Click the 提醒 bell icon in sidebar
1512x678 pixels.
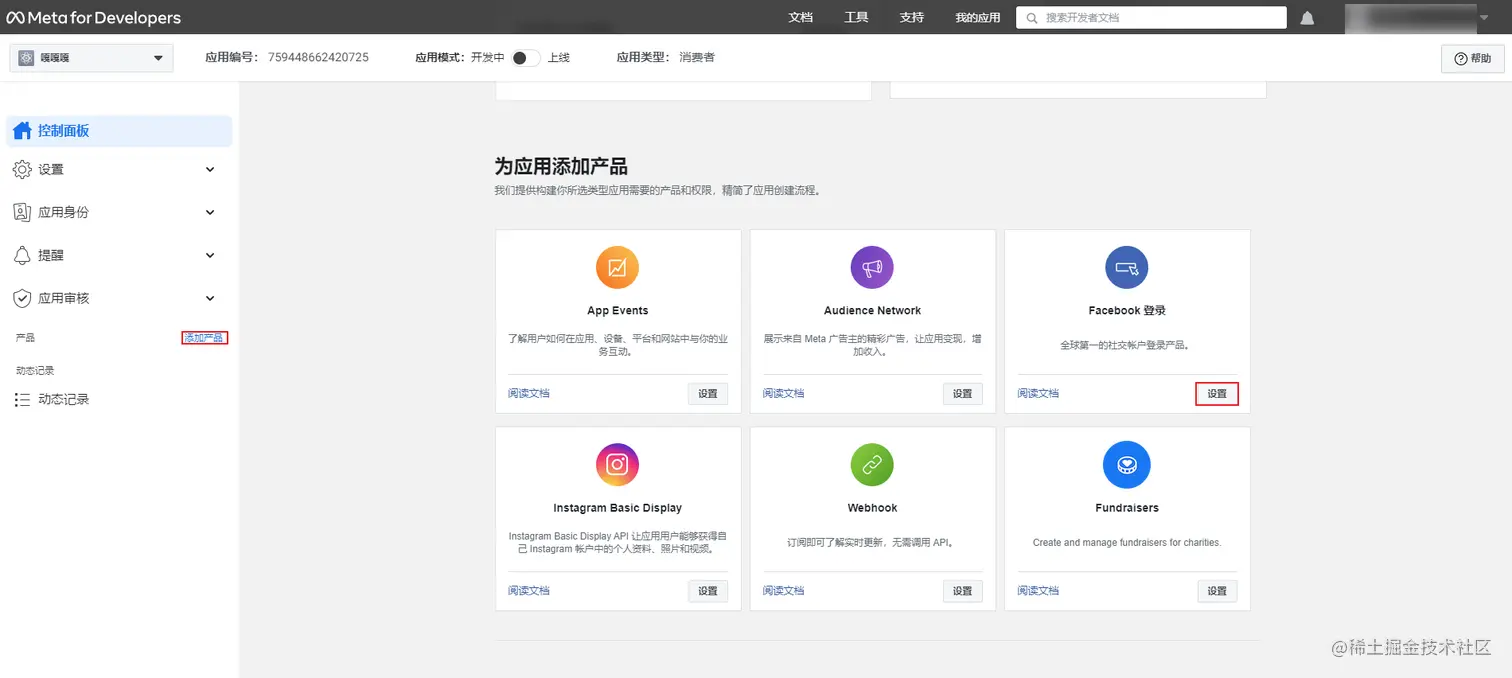(x=22, y=255)
